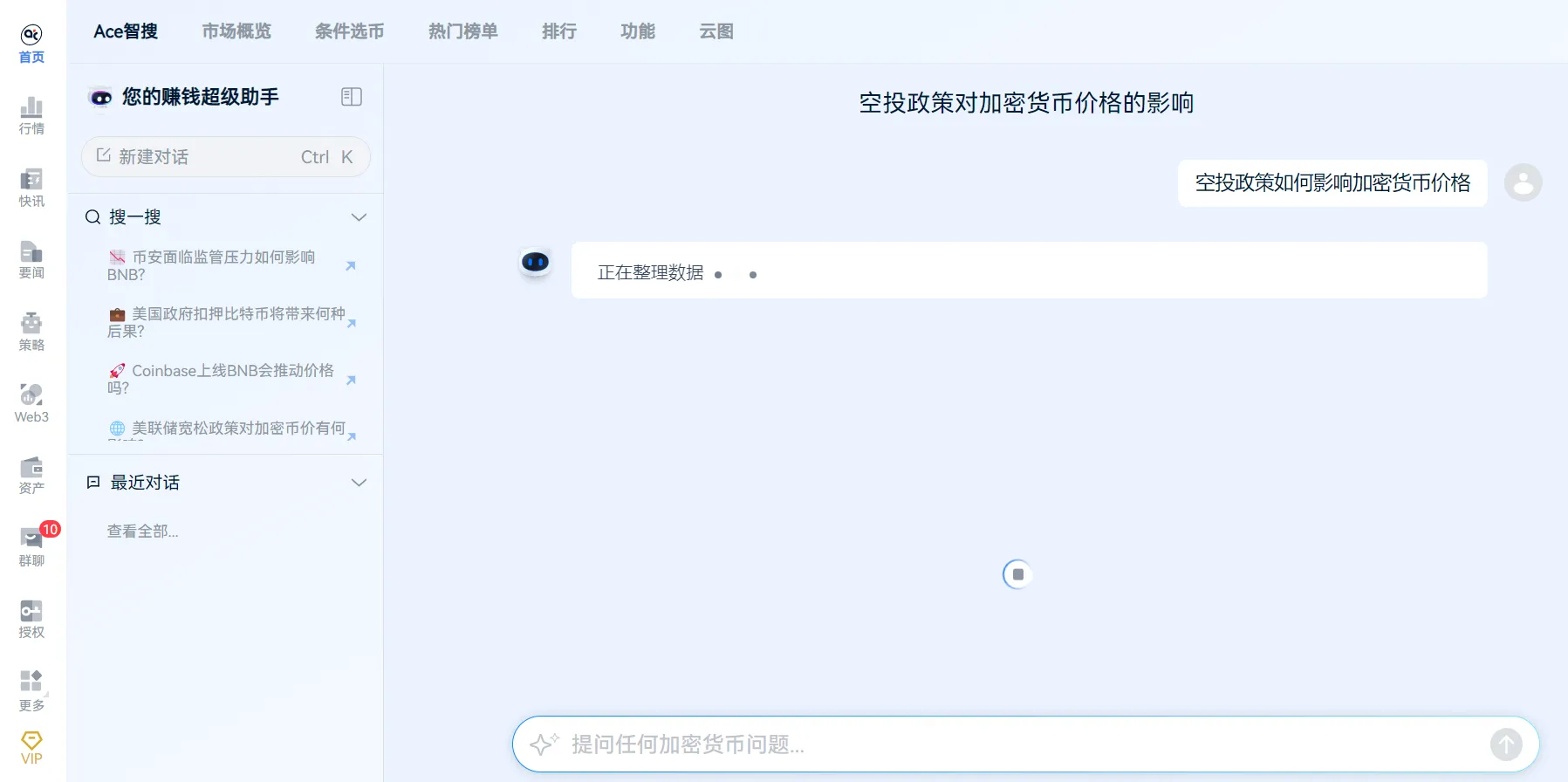Open the 授权 authorization key icon
Viewport: 1568px width, 782px height.
[x=31, y=619]
